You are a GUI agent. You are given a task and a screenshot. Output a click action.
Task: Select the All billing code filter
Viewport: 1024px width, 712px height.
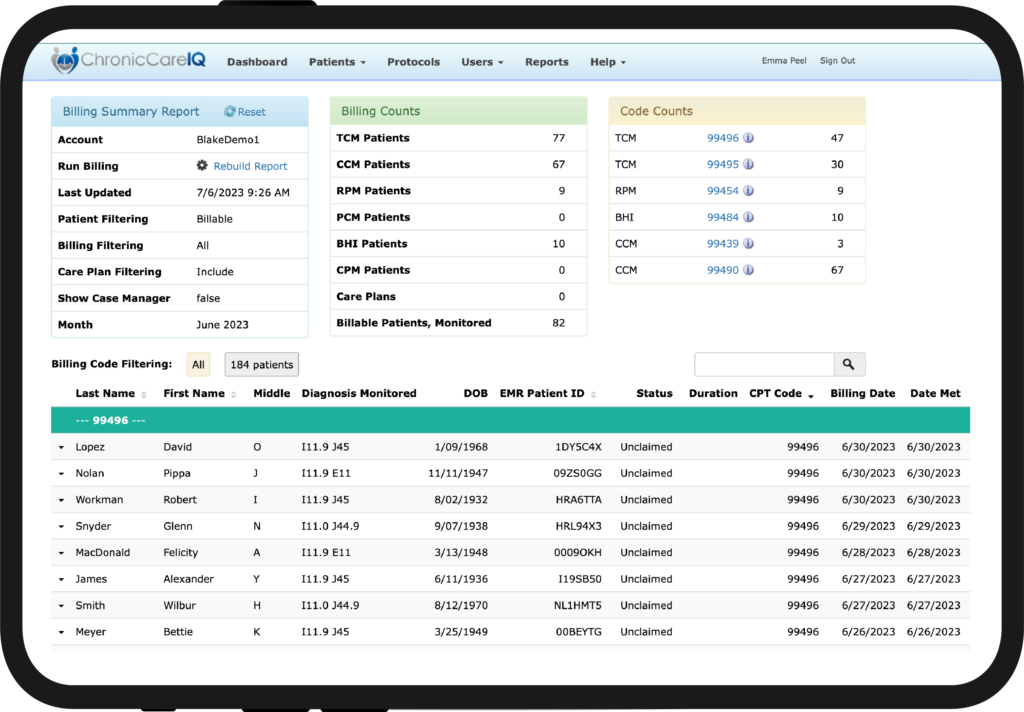[199, 364]
